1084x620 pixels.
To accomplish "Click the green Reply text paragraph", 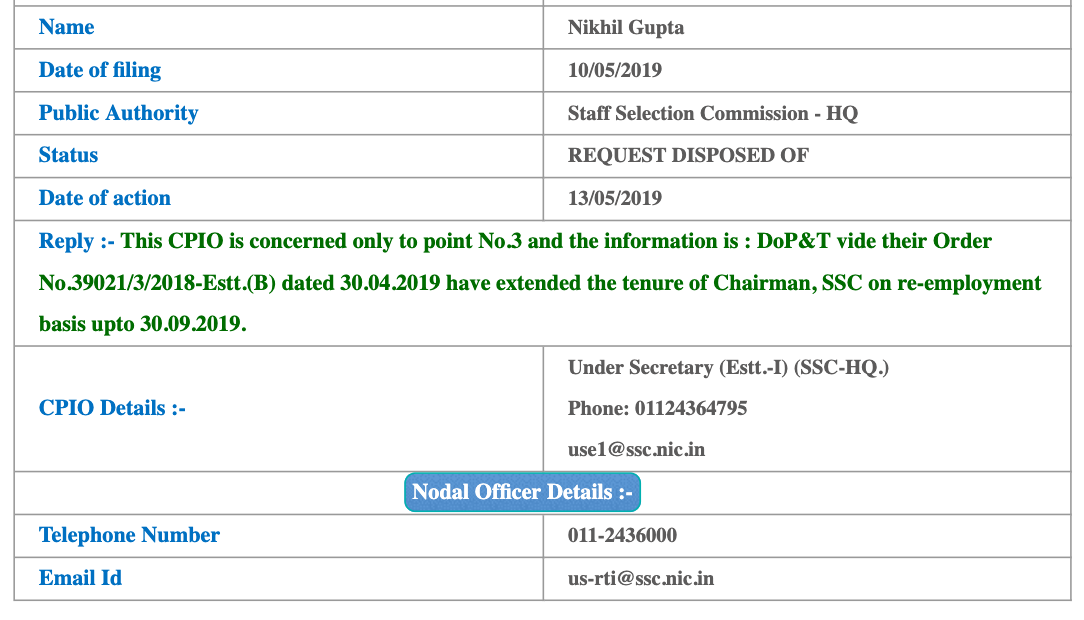I will tap(540, 283).
